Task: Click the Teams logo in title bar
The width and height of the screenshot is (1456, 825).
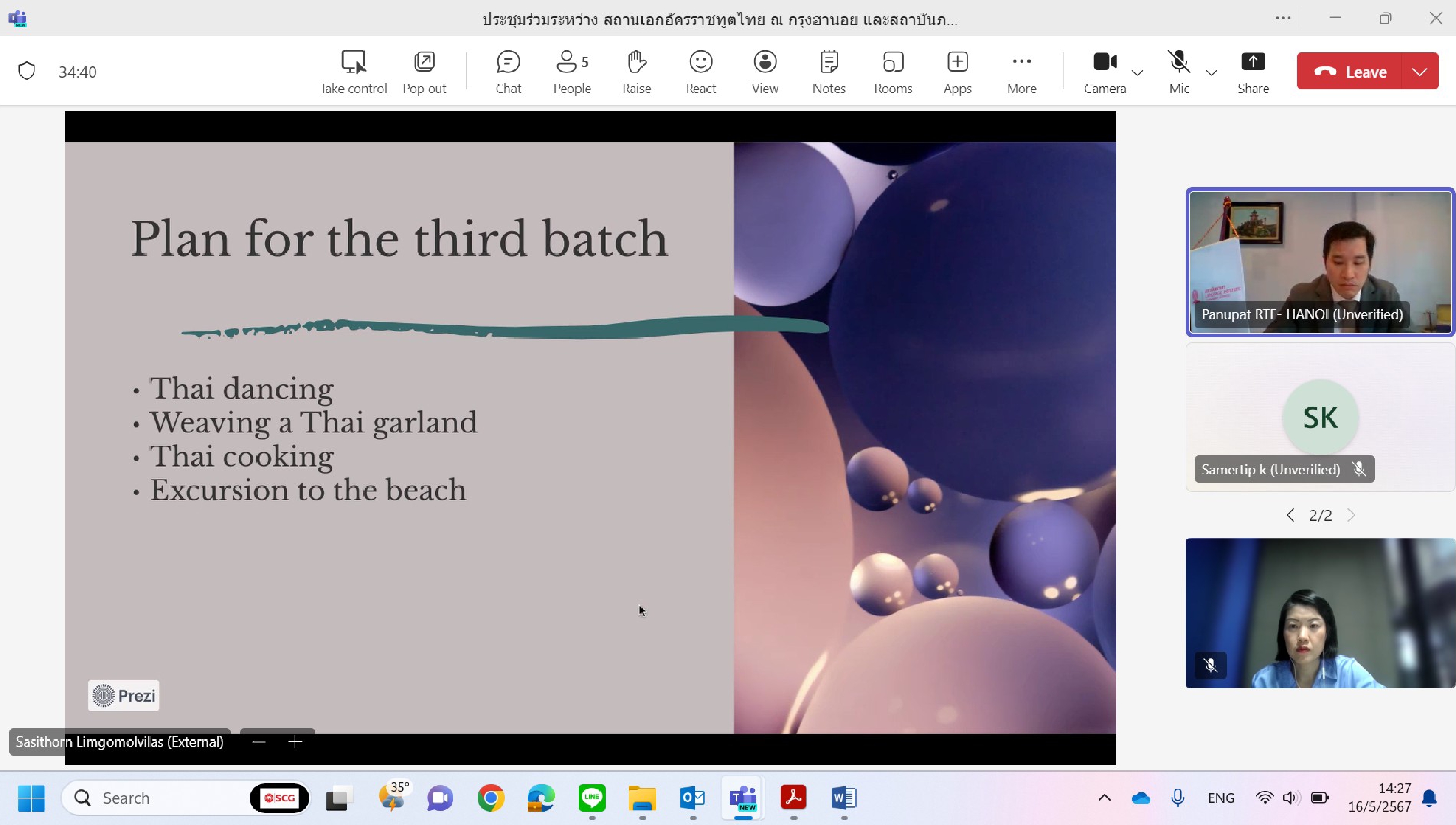Action: 17,19
